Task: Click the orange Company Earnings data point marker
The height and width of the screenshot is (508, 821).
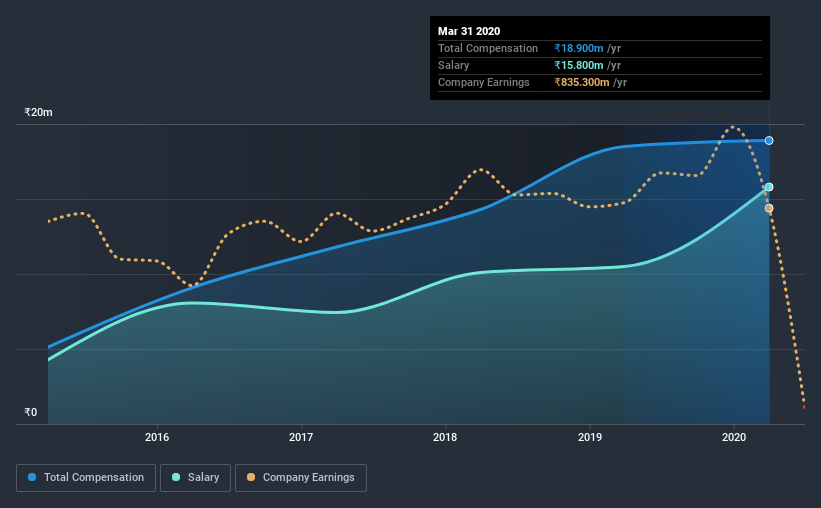Action: pyautogui.click(x=769, y=208)
